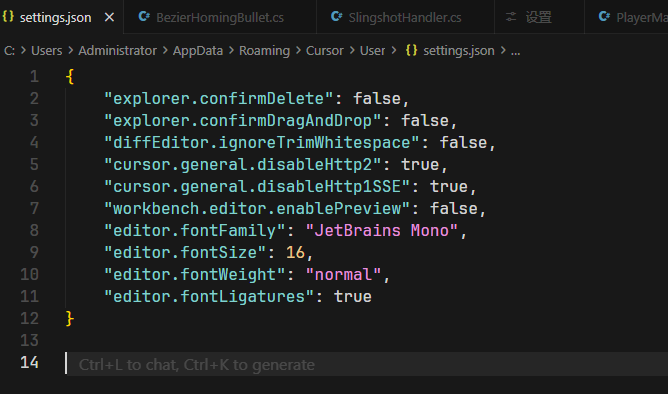Screen dimensions: 668x394
Task: Click the Cursor breadcrumb folder
Action: [325, 51]
